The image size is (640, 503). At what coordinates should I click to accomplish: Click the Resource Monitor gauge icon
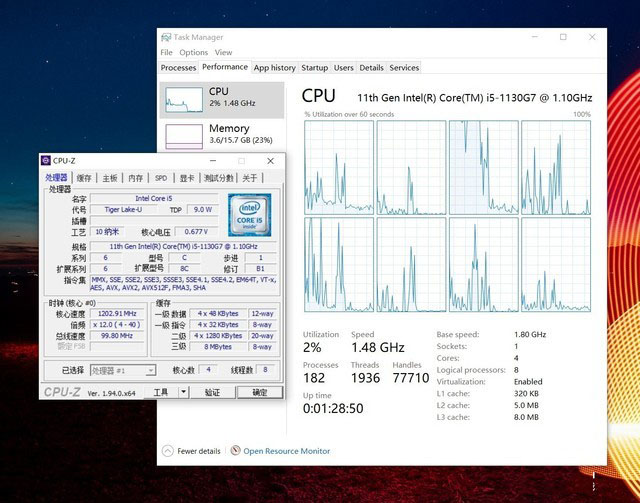pyautogui.click(x=235, y=450)
